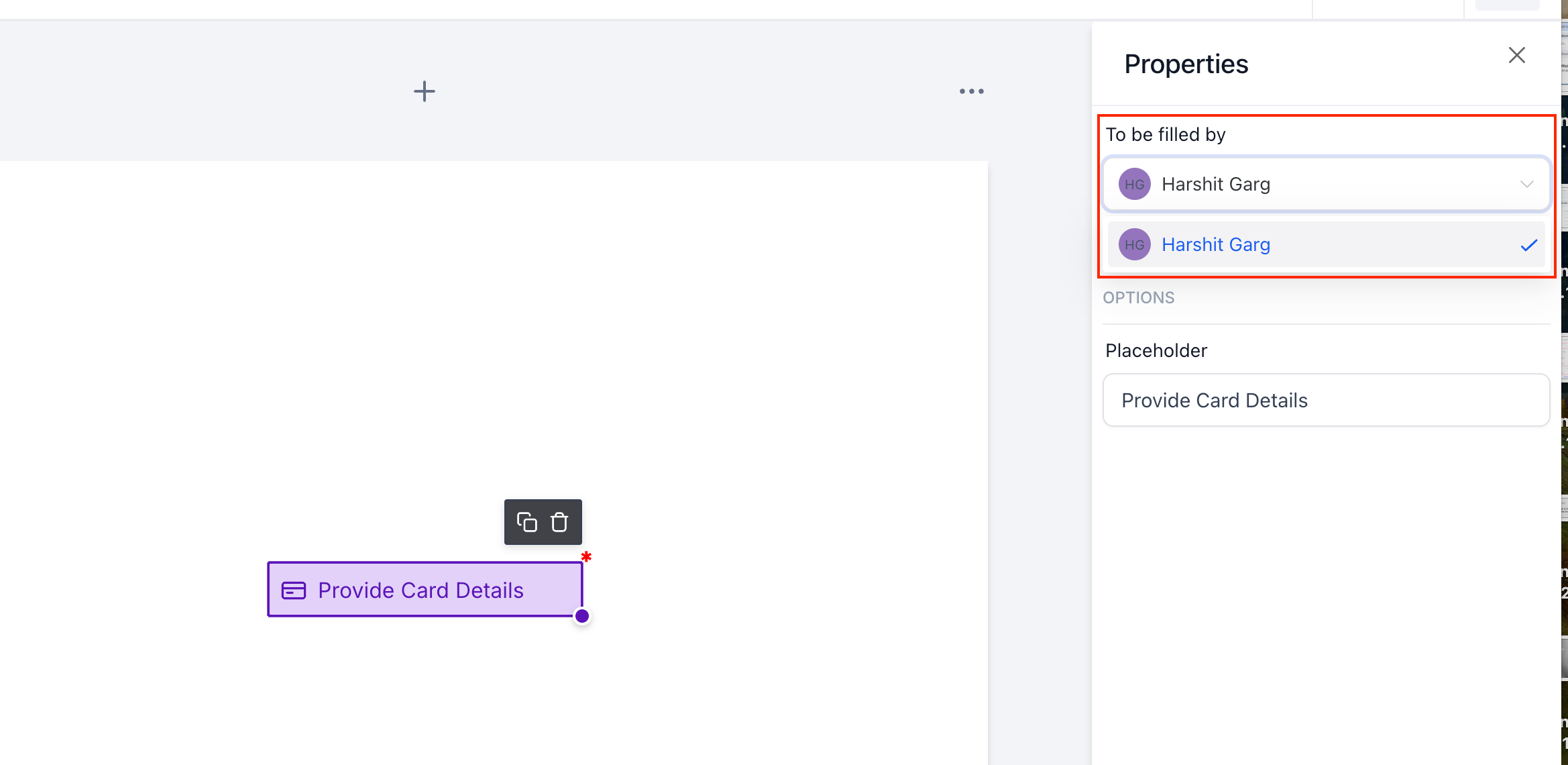The height and width of the screenshot is (765, 1568).
Task: Click the HG avatar beside selected recipient
Action: click(1134, 184)
